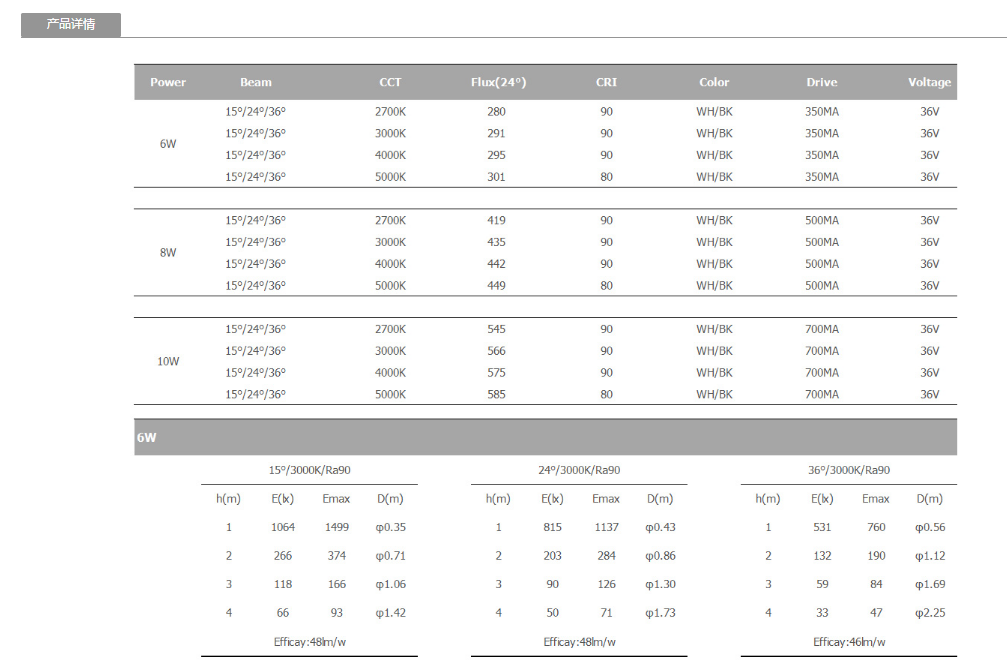Click the Power column header

pos(168,82)
